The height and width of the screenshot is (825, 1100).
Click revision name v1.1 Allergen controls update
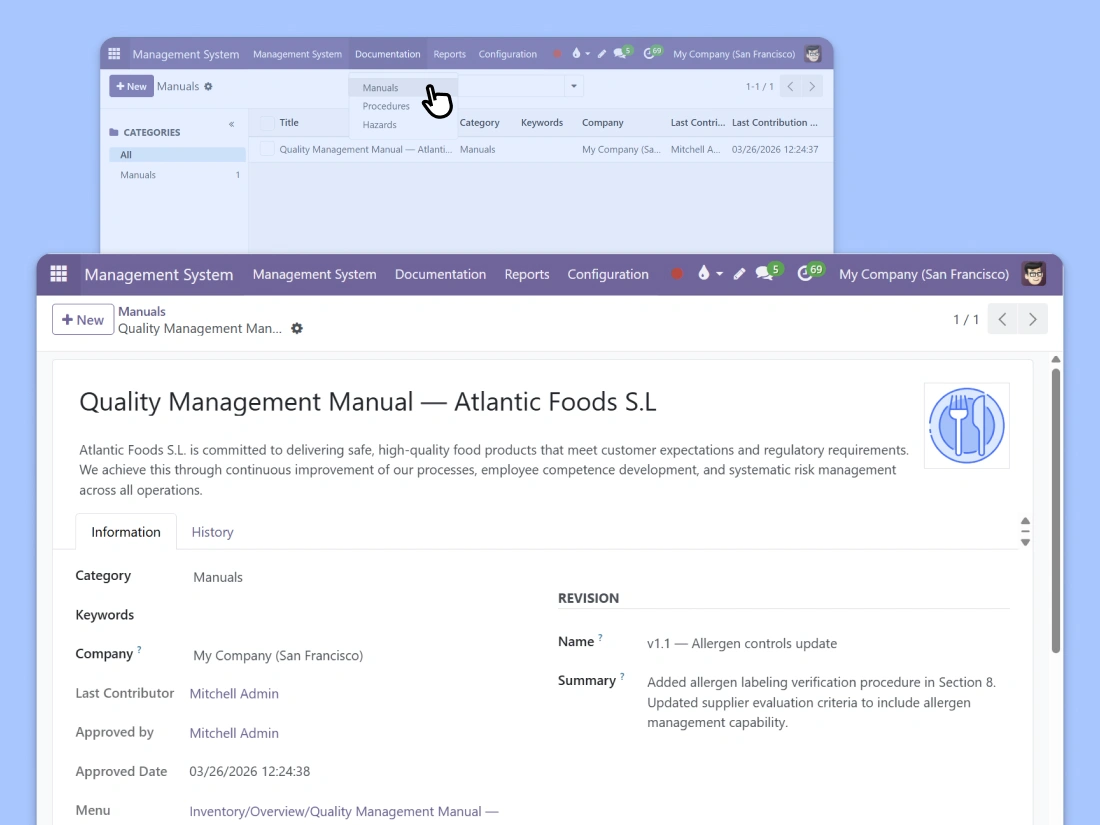[x=742, y=643]
